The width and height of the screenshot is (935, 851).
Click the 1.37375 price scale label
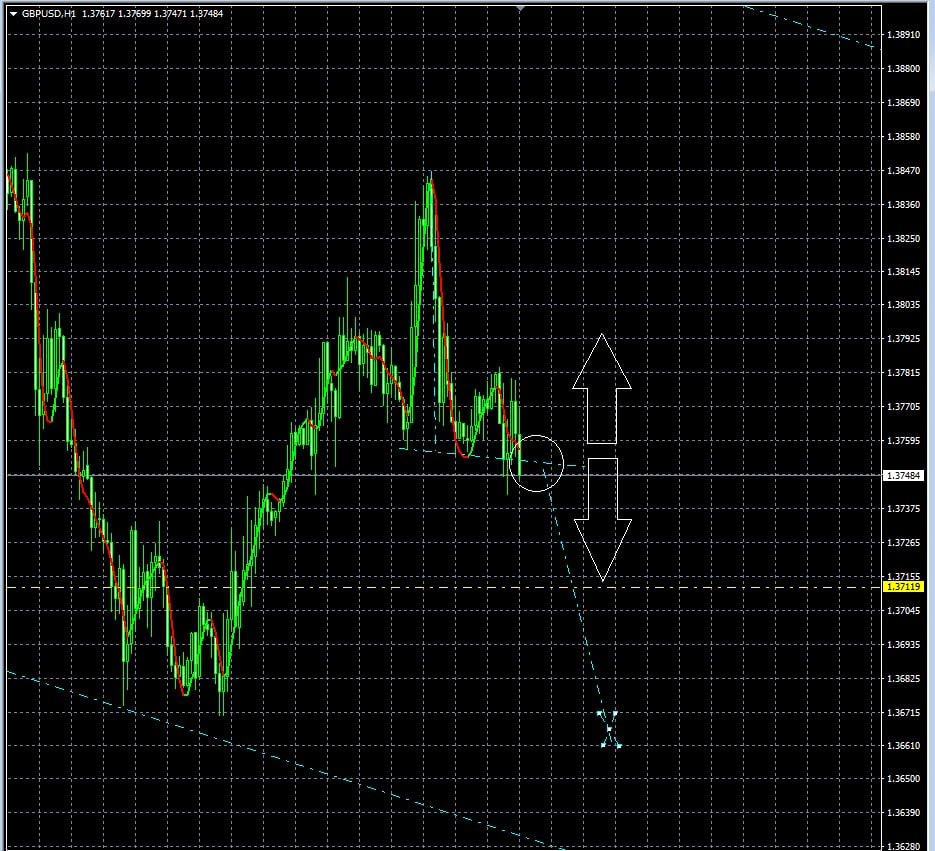[x=903, y=509]
